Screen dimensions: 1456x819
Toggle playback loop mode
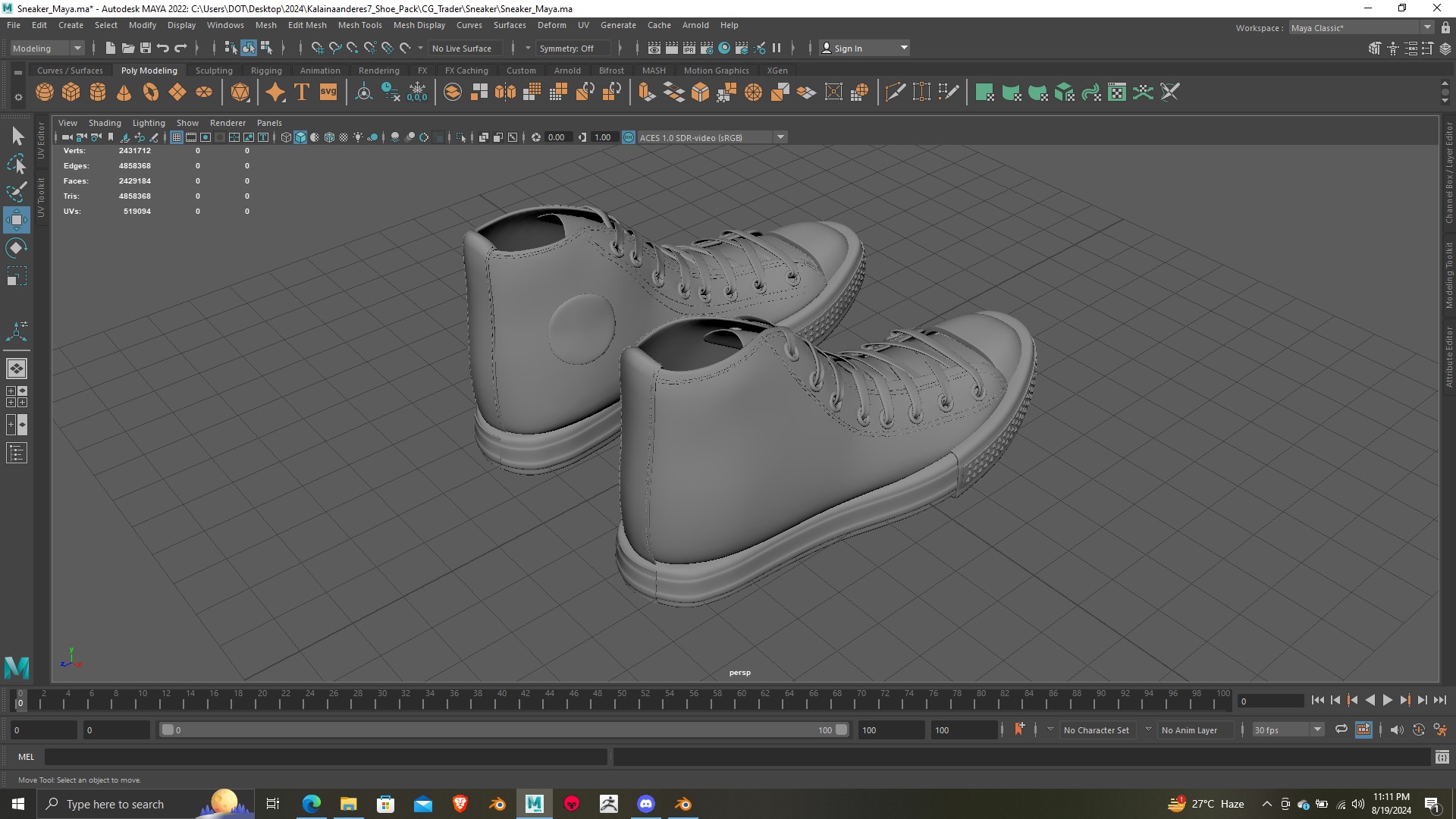click(1341, 730)
